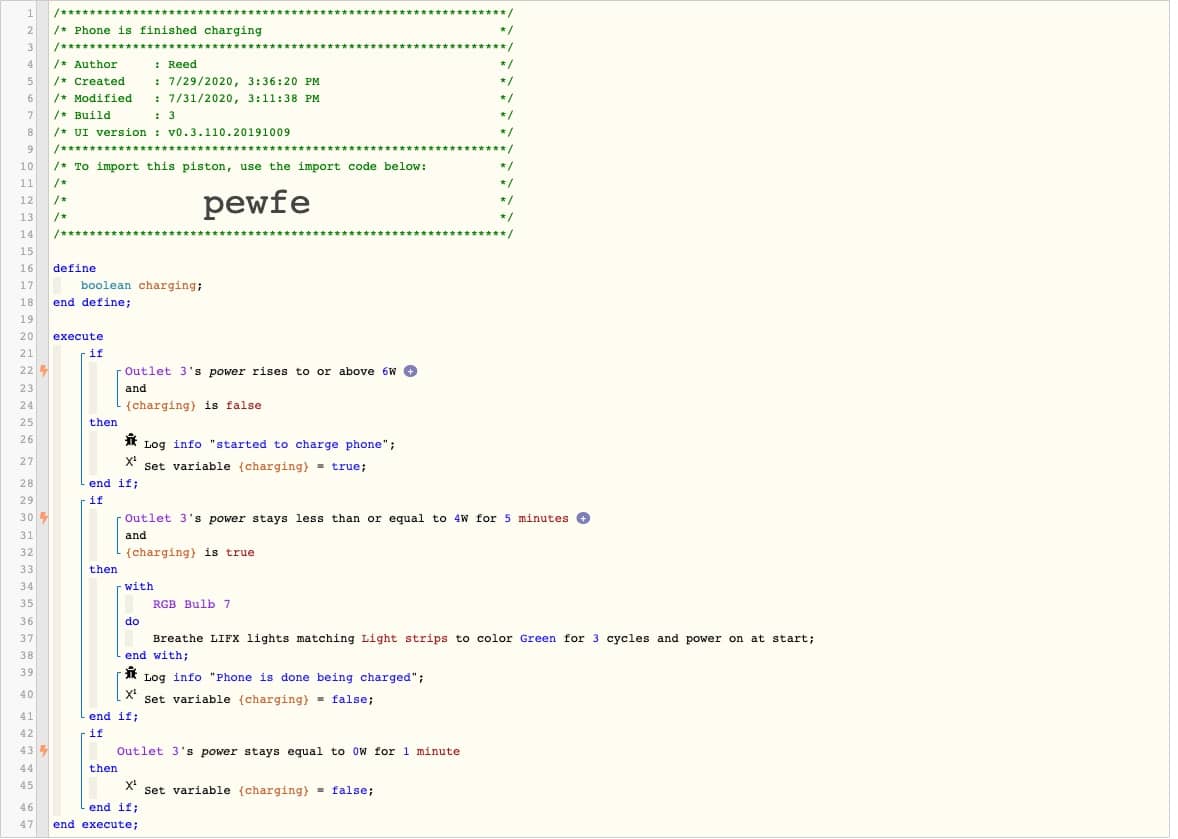Click the "Phone is finished charging" title comment

(168, 30)
